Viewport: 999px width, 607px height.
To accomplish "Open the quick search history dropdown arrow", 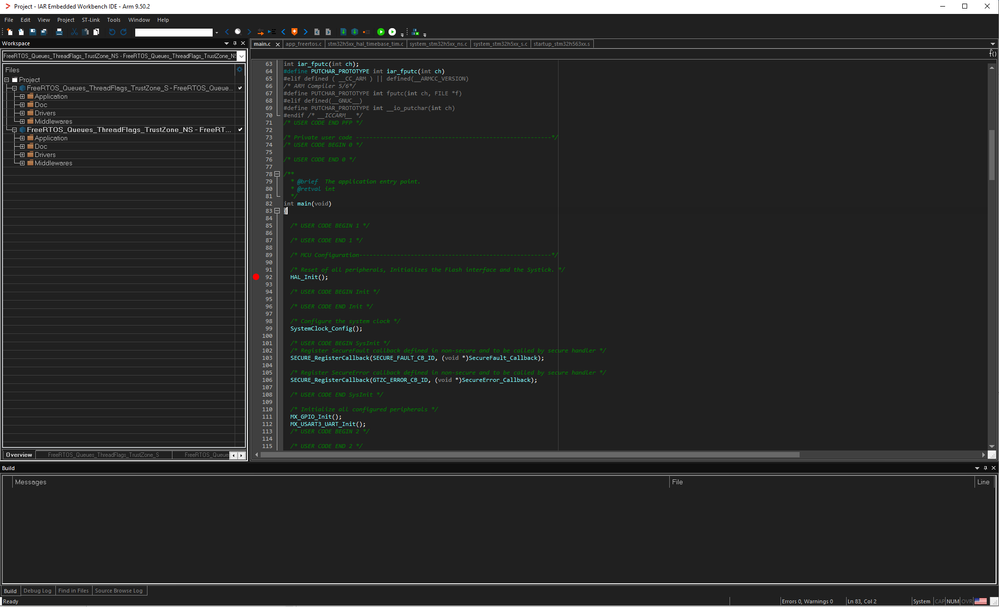I will (x=217, y=32).
